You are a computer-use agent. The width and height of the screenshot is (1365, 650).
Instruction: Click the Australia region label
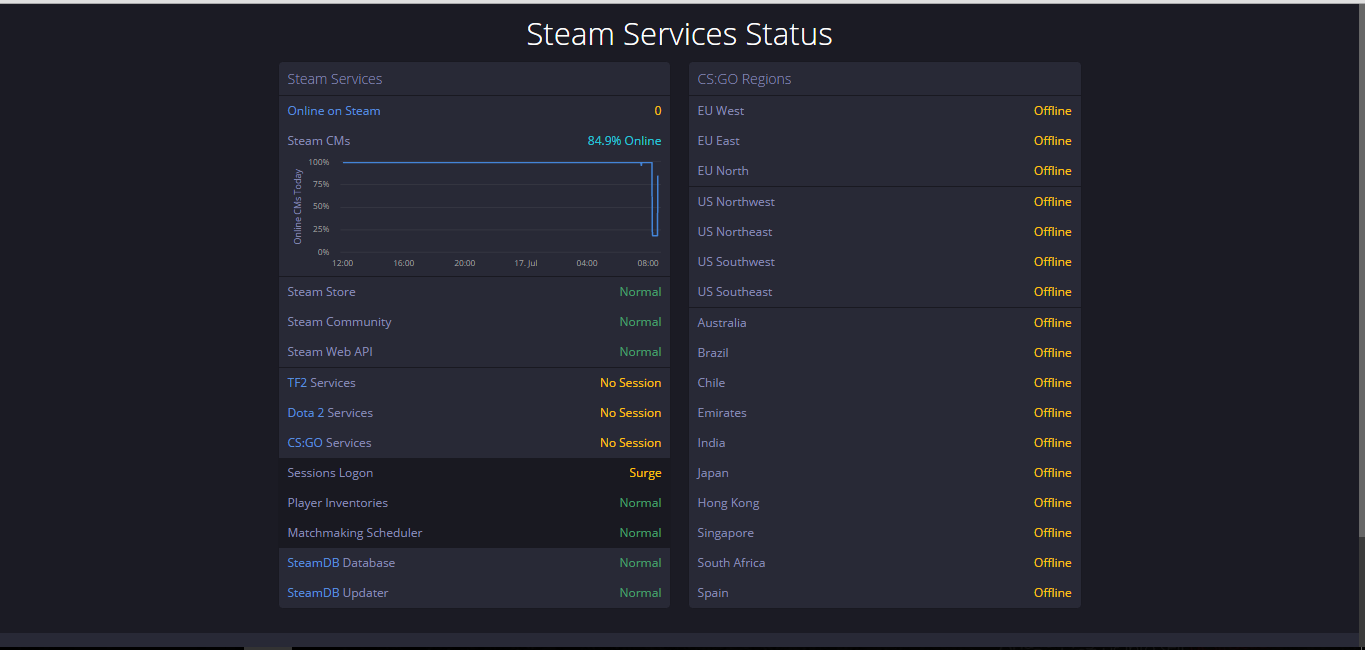tap(722, 323)
